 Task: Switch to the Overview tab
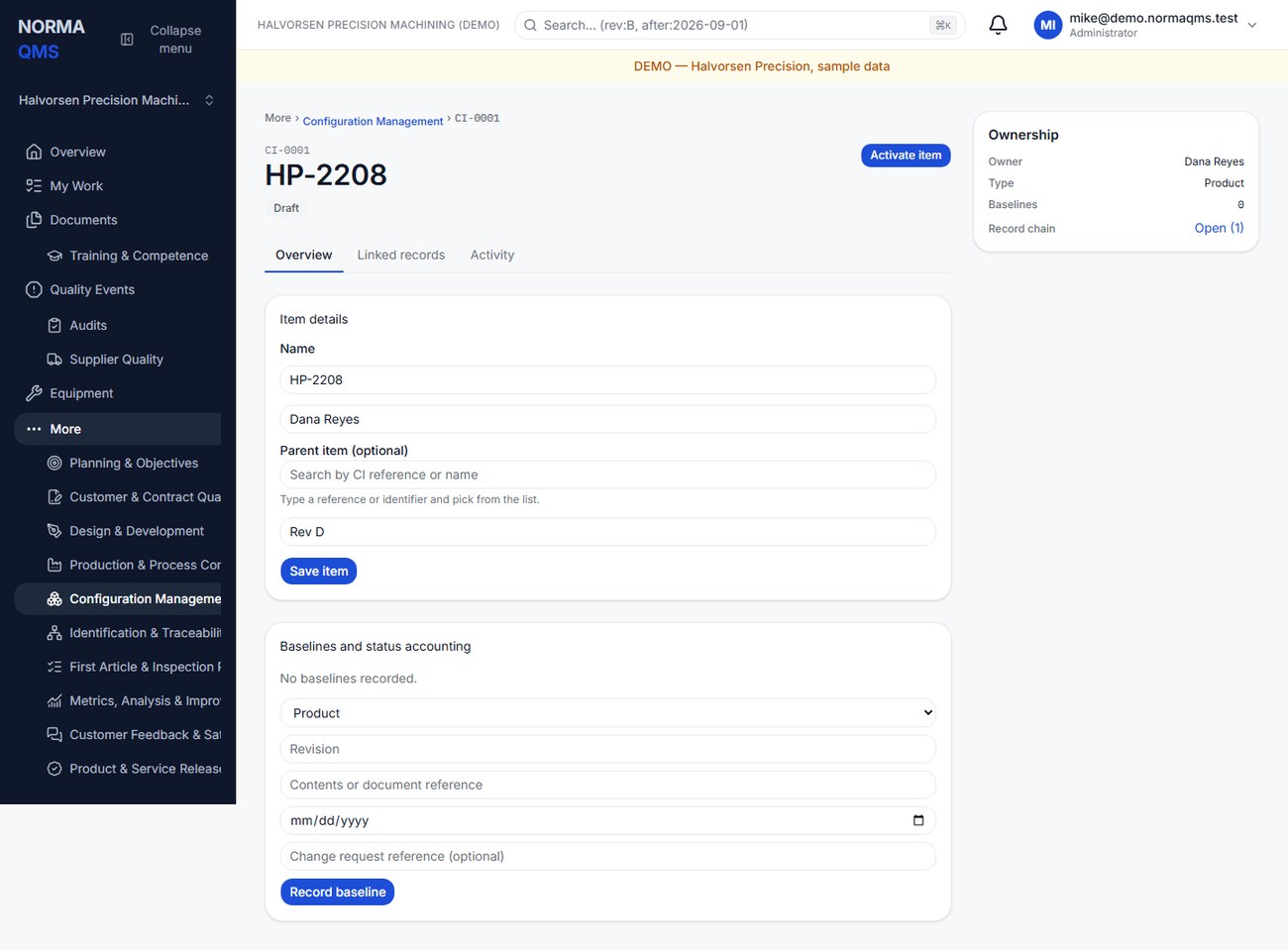[303, 255]
